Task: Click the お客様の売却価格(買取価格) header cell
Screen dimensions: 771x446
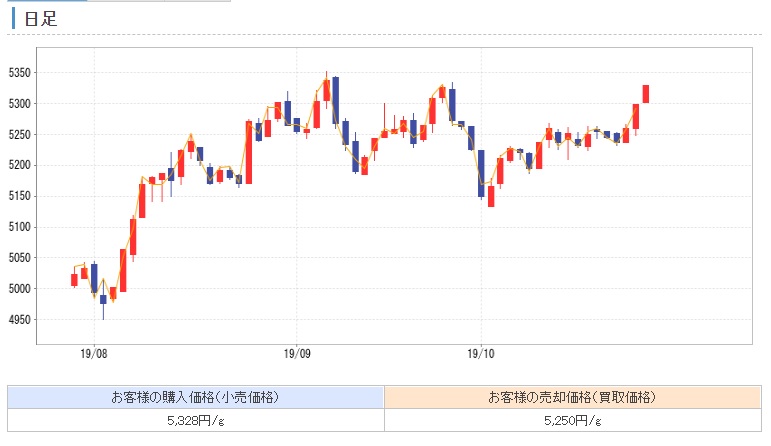Action: coord(573,397)
